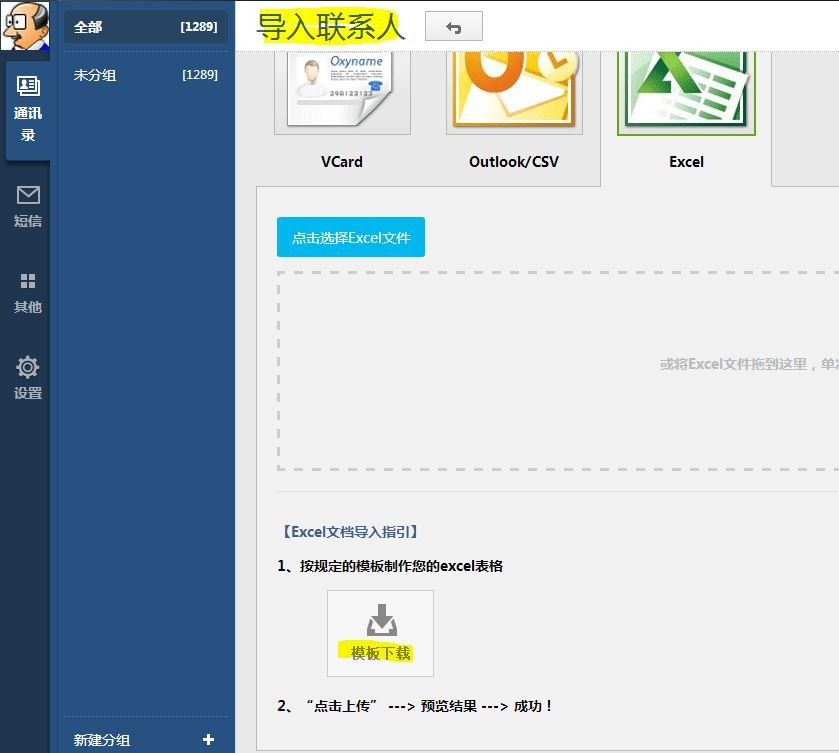Select the 全部 [1289] group

point(146,26)
